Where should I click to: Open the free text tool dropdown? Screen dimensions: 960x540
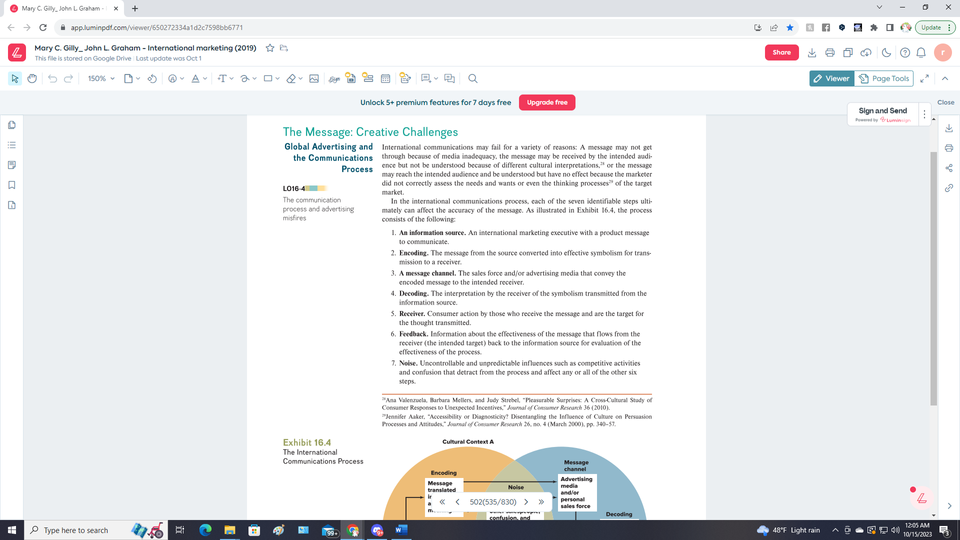tap(225, 78)
